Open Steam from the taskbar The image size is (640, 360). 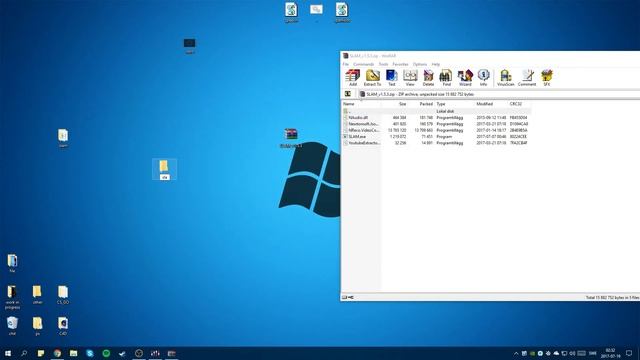(122, 353)
